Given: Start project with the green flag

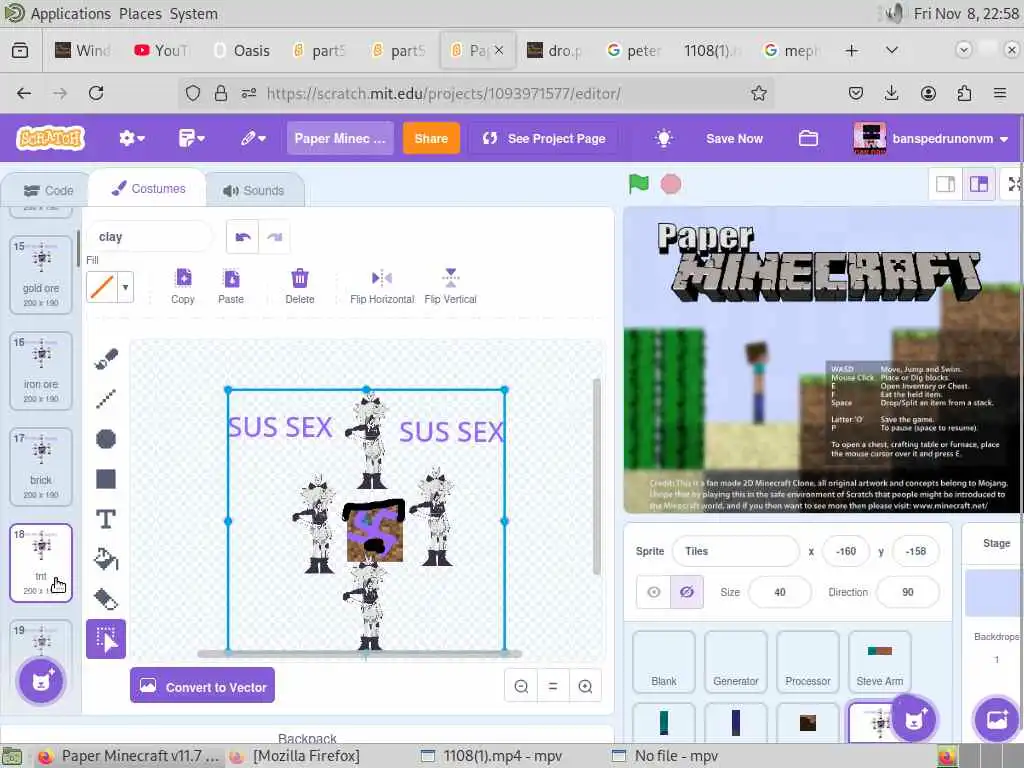Looking at the screenshot, I should (639, 184).
